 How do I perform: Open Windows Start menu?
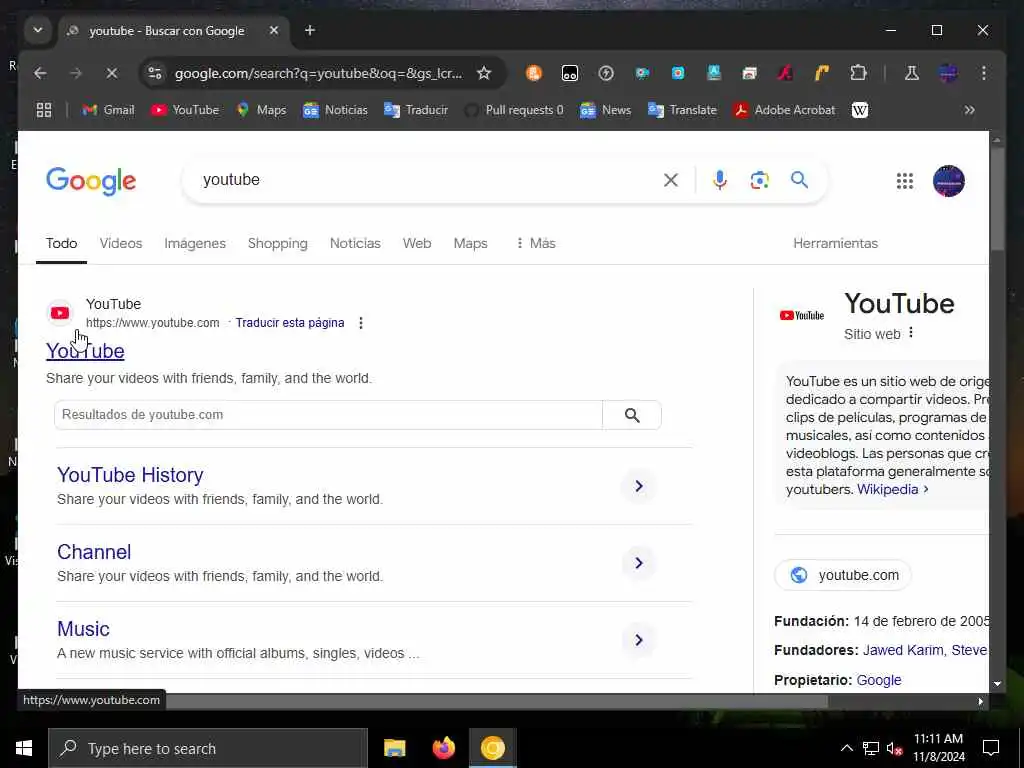pyautogui.click(x=24, y=748)
